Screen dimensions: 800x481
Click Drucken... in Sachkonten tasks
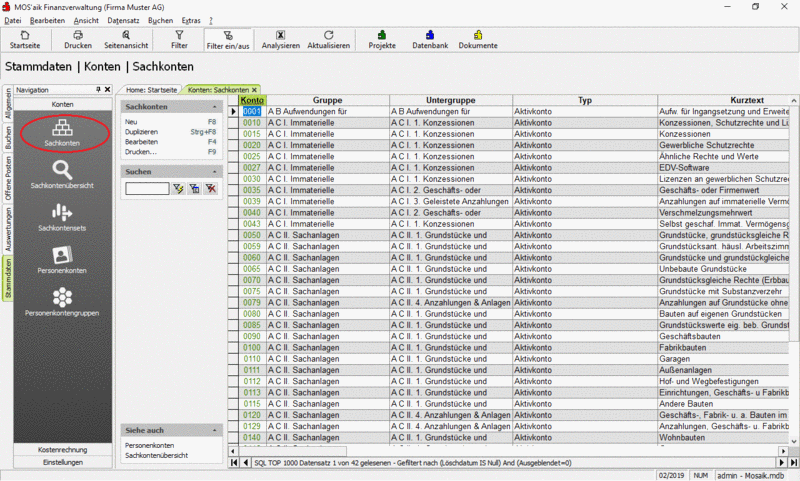141,151
